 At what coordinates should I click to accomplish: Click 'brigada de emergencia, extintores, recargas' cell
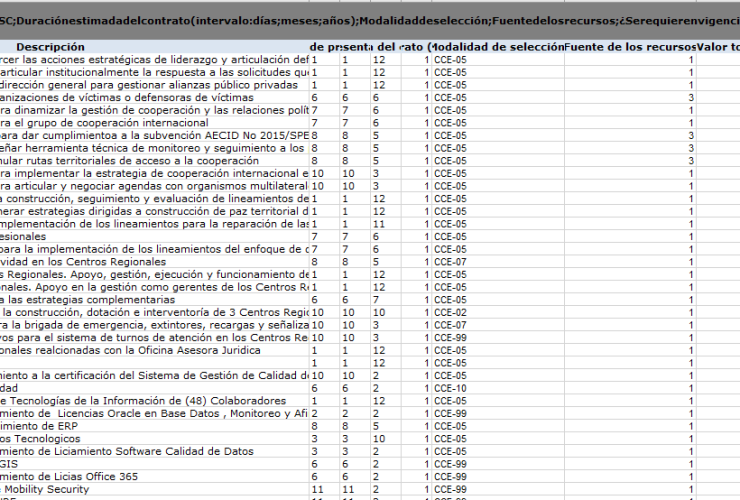(155, 325)
